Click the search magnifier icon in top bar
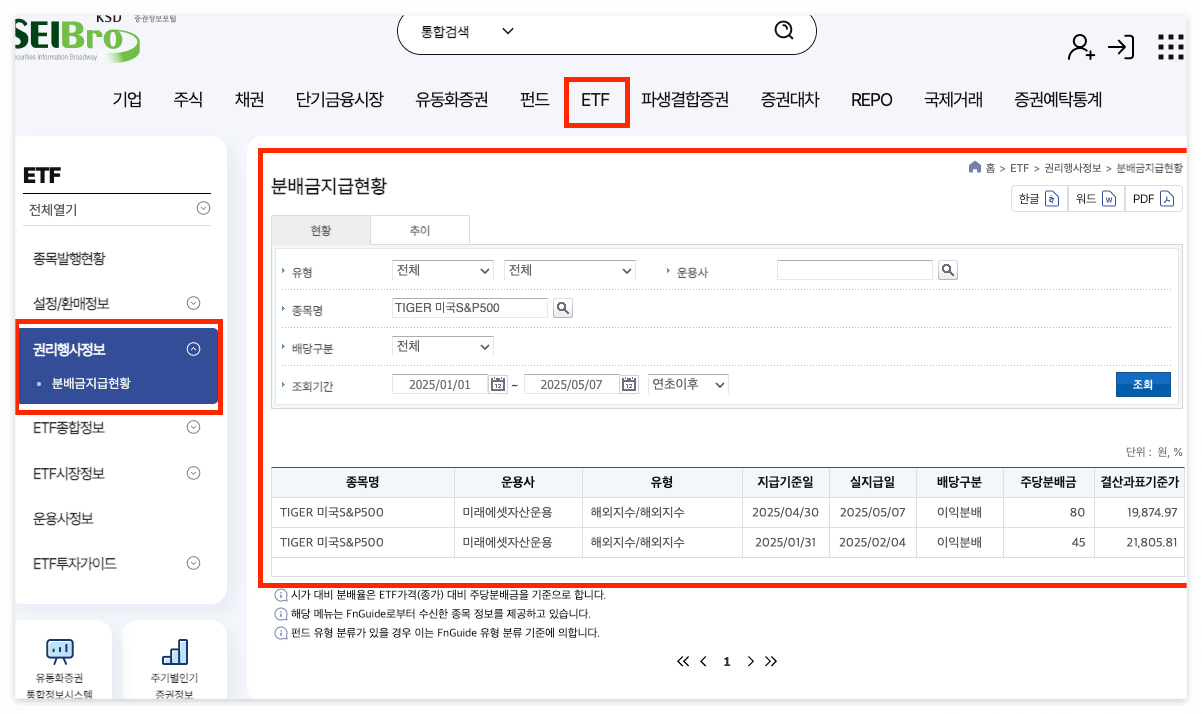This screenshot has height=714, width=1202. click(x=784, y=30)
